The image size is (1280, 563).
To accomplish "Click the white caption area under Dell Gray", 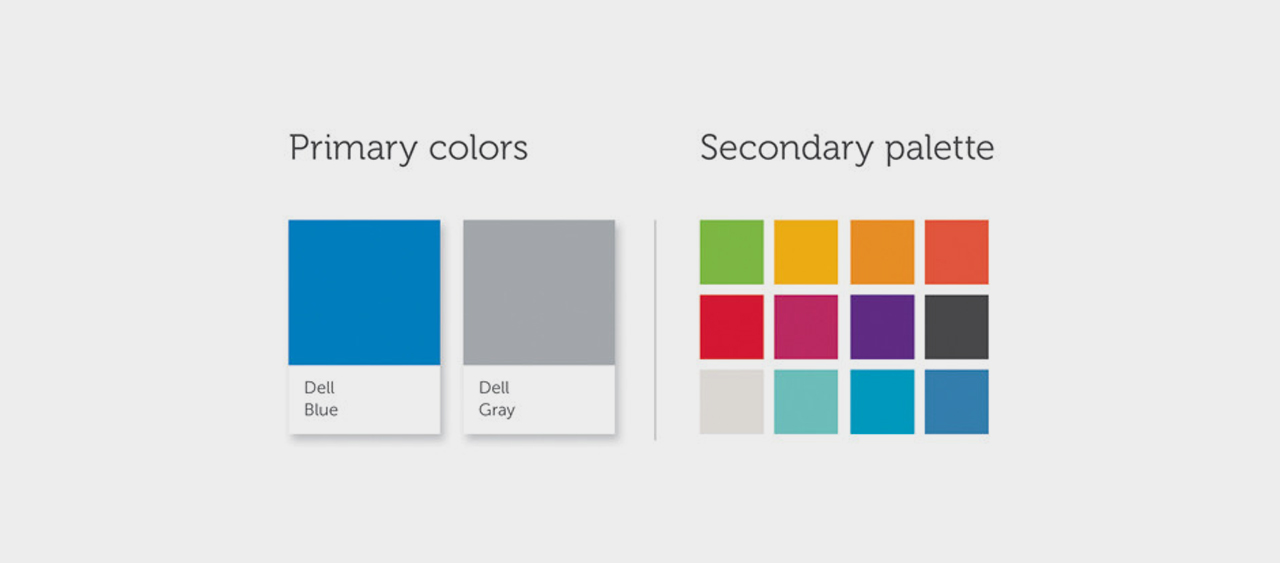I will 539,399.
